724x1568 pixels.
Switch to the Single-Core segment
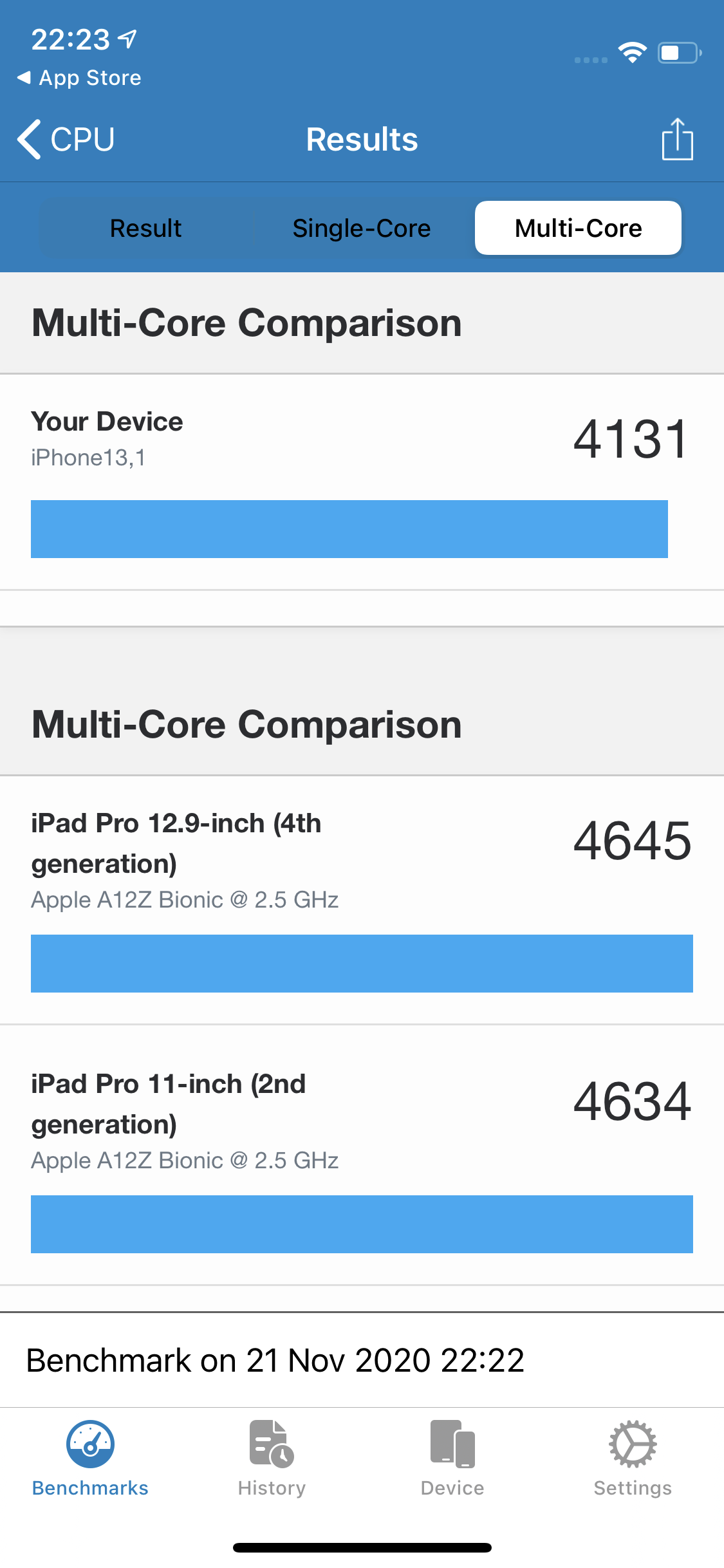(361, 229)
